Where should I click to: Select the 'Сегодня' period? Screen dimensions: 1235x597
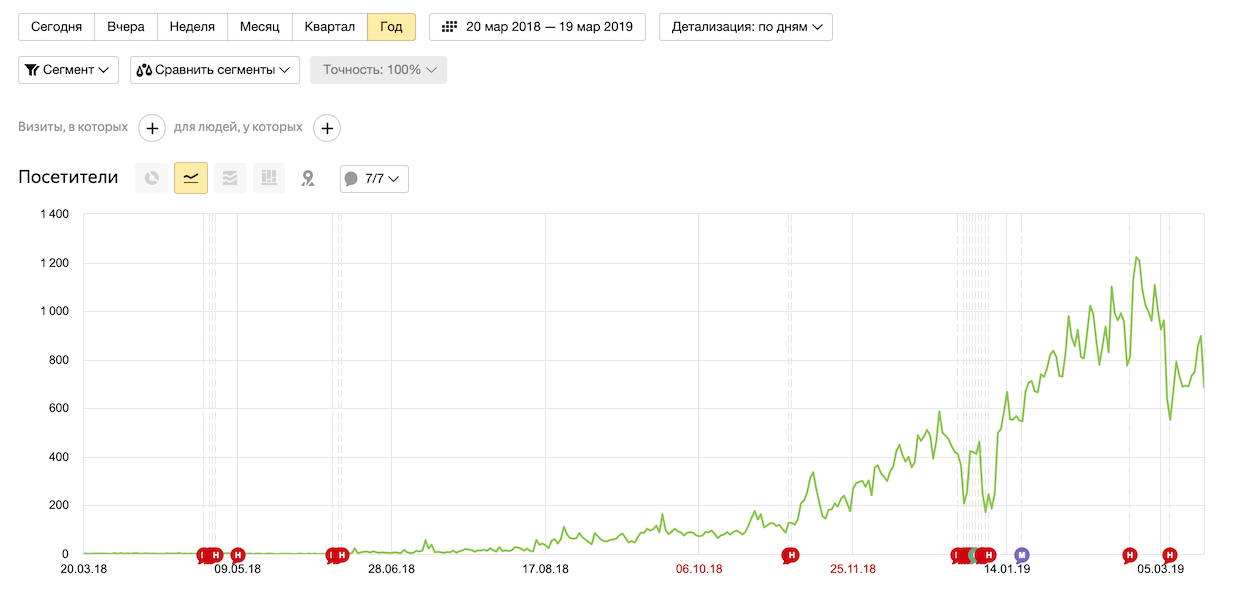click(x=57, y=27)
